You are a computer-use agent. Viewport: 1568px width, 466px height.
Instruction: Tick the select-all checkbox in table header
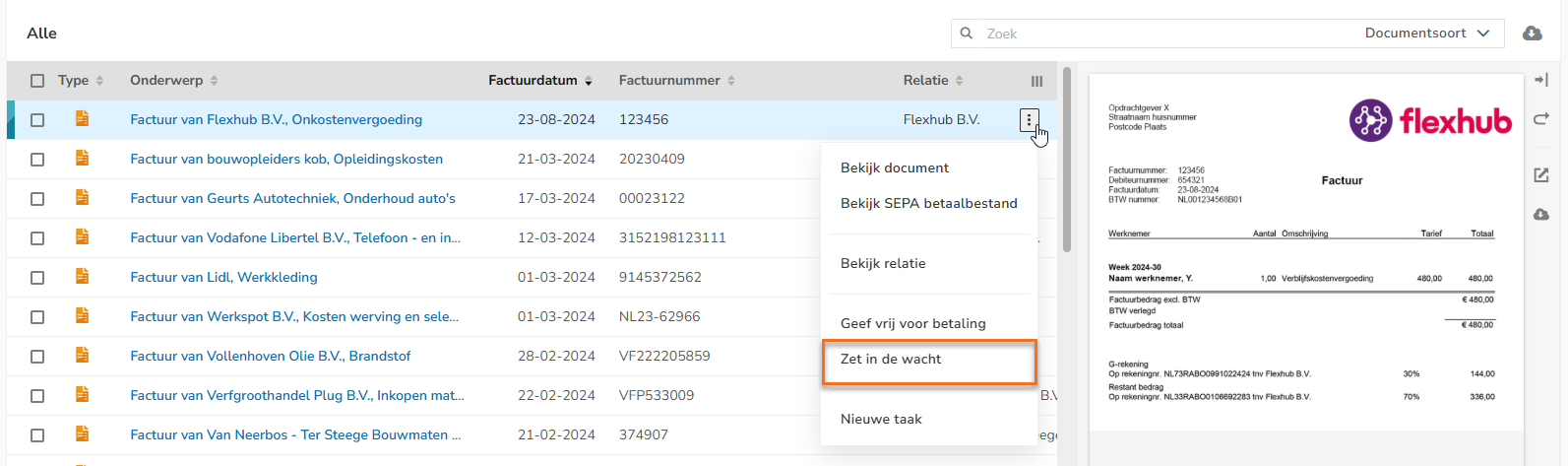(37, 81)
